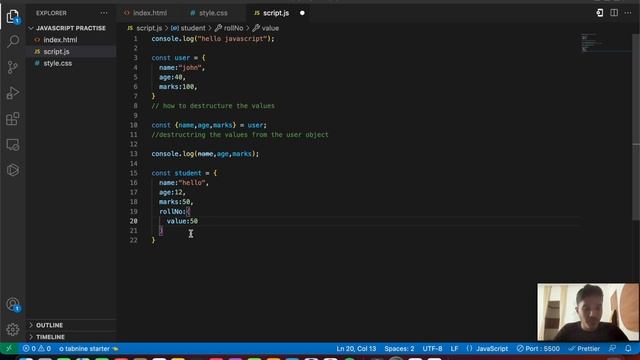Viewport: 640px width, 360px height.
Task: Expand the OUTLINE section
Action: [49, 325]
